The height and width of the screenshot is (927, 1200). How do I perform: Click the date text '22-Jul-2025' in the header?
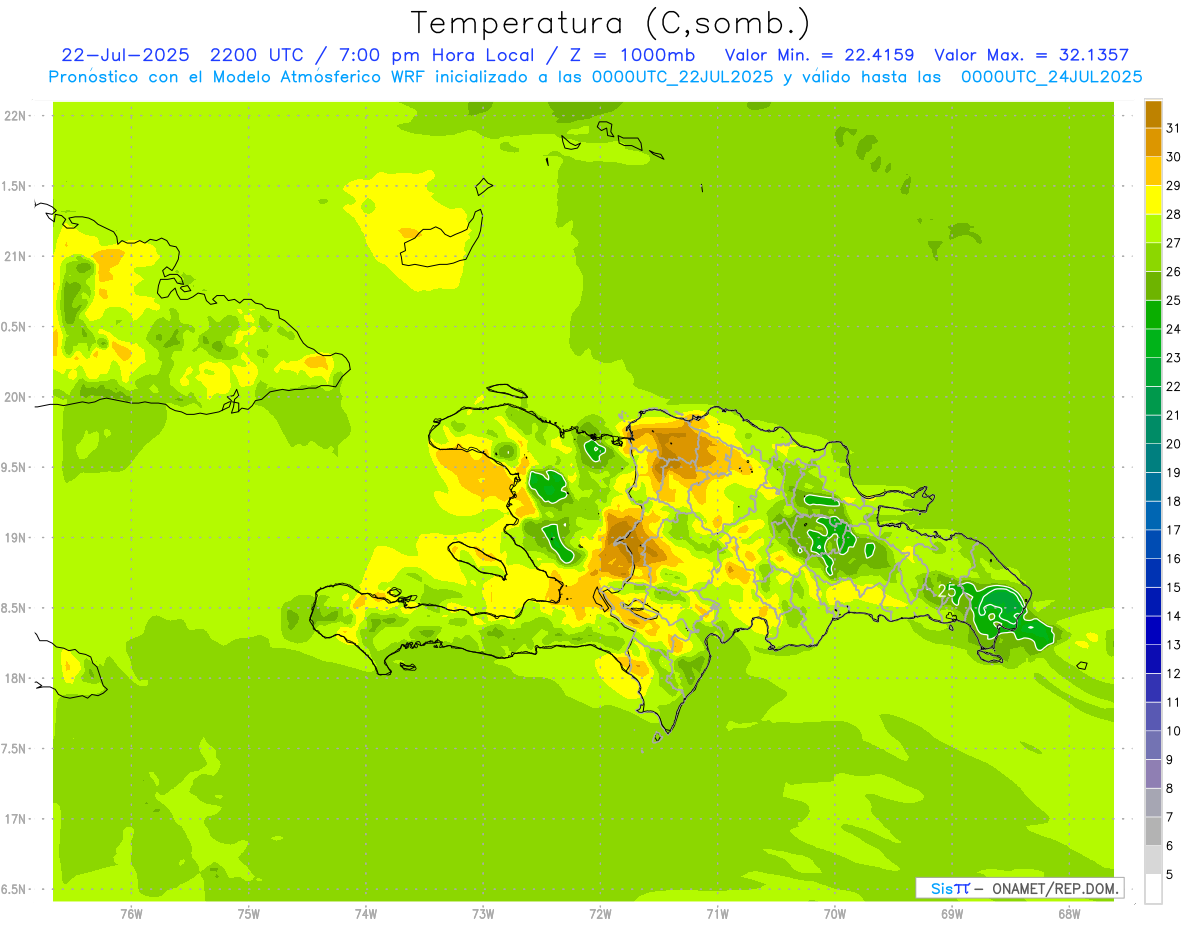pos(126,55)
